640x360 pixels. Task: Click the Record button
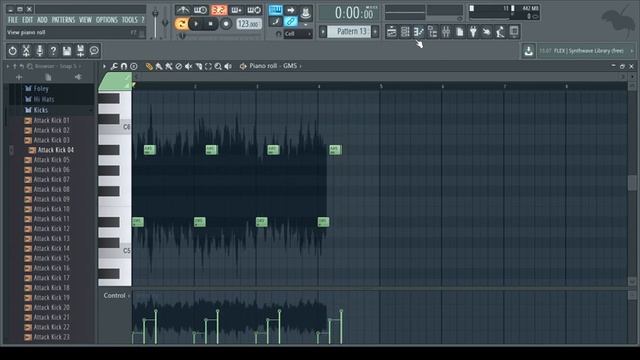[x=226, y=24]
